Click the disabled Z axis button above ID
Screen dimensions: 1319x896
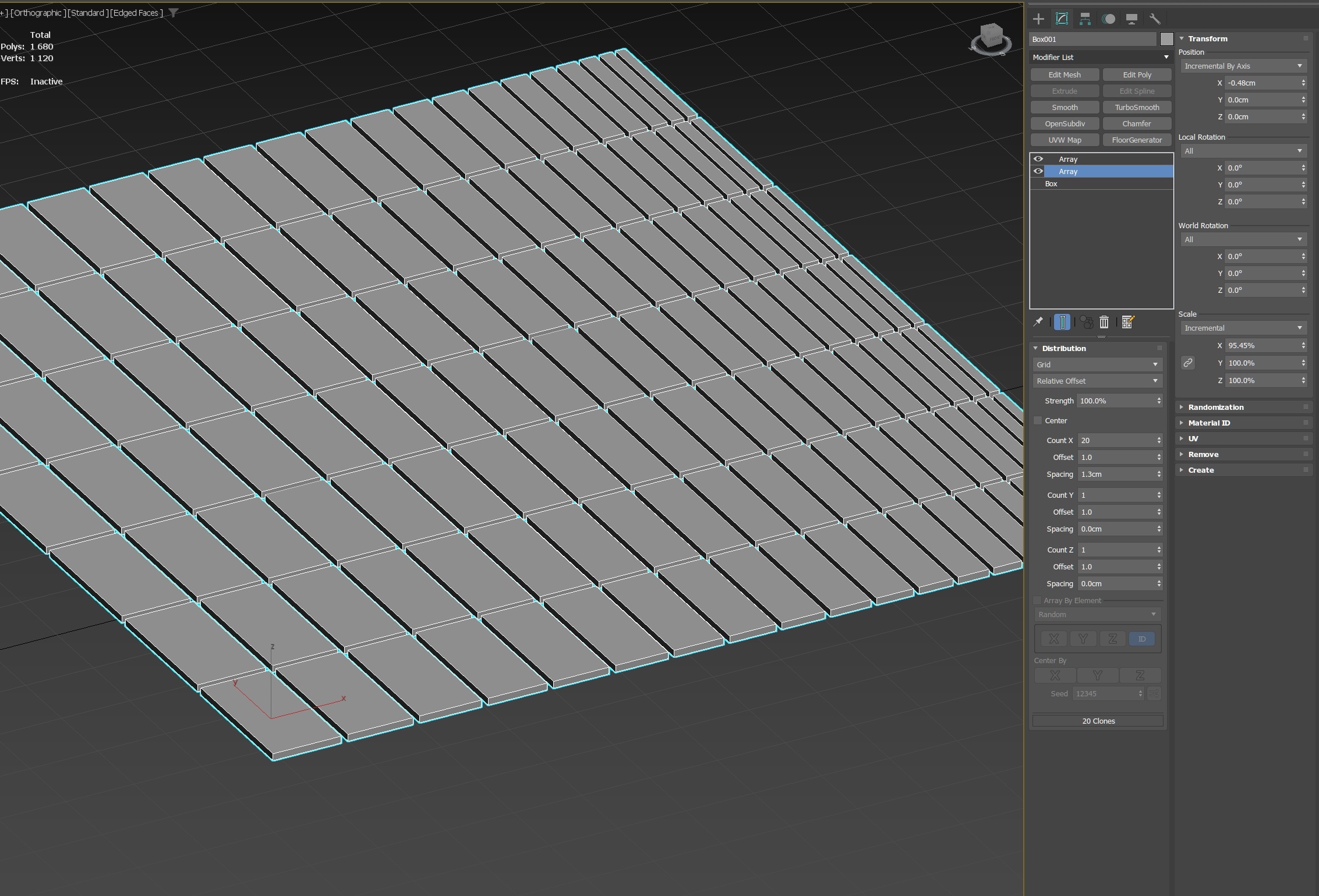(1112, 639)
